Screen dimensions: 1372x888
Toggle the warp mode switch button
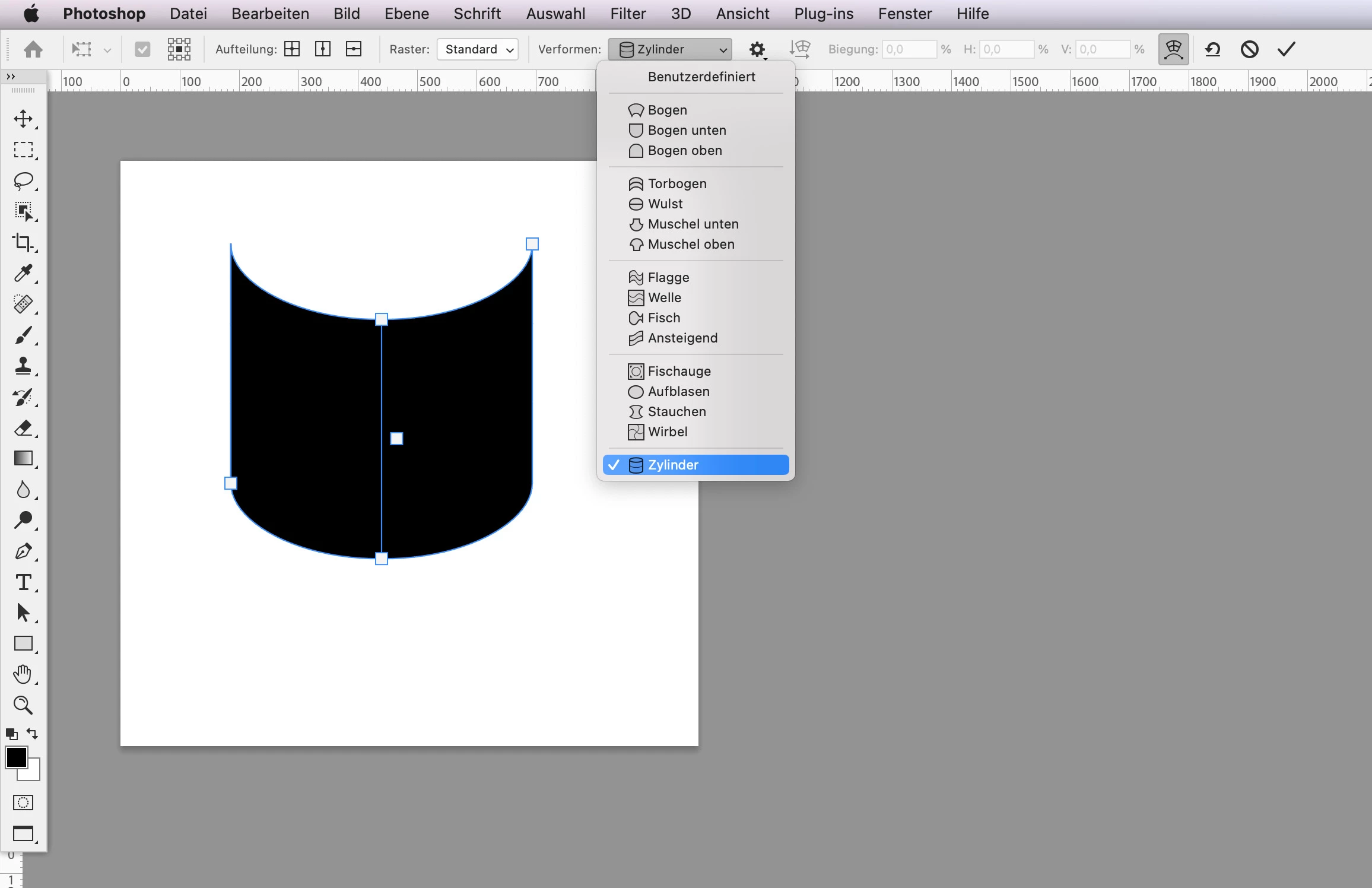[1173, 49]
